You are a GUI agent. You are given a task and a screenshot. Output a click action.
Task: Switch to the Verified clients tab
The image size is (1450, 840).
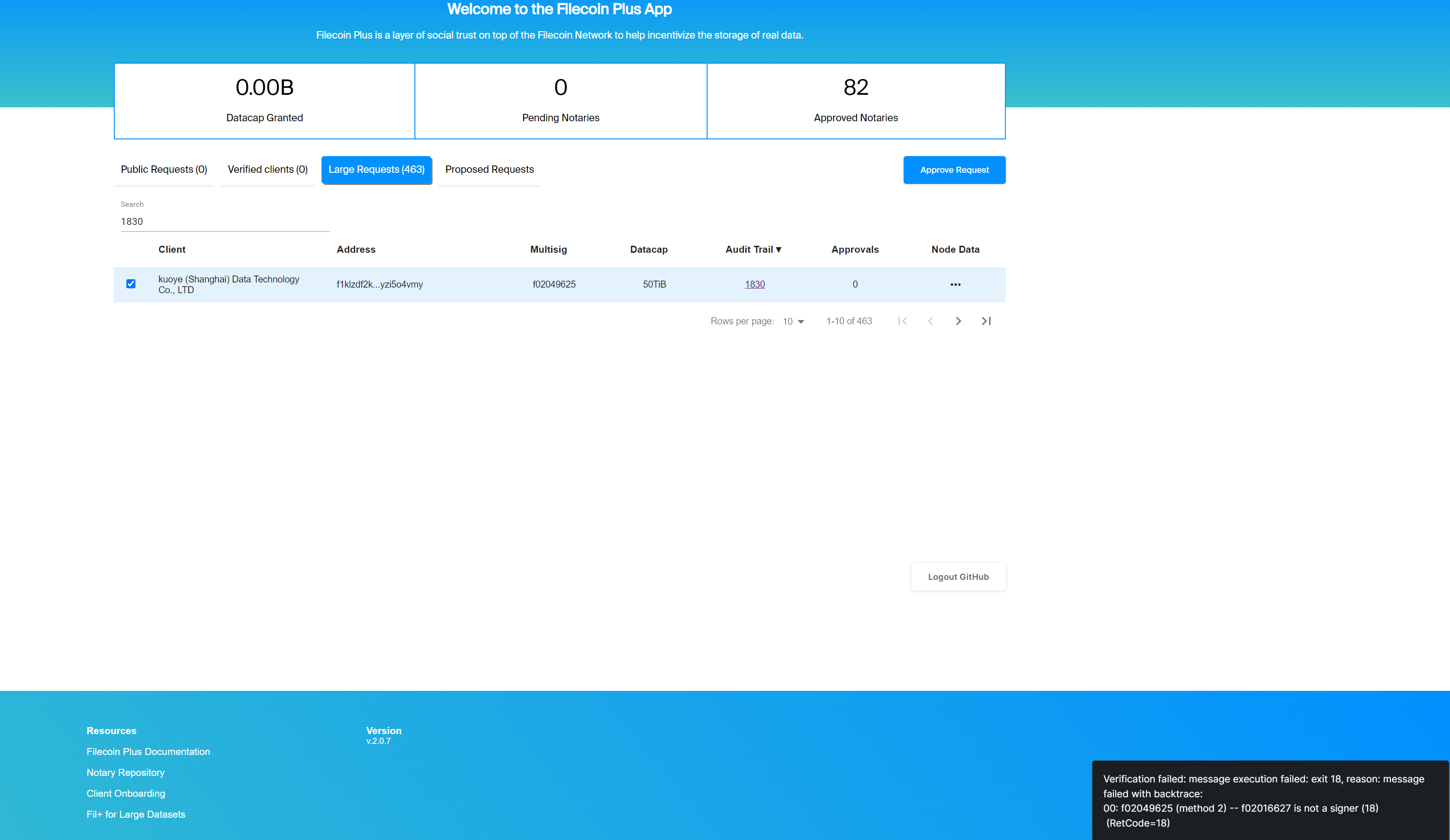[x=268, y=169]
